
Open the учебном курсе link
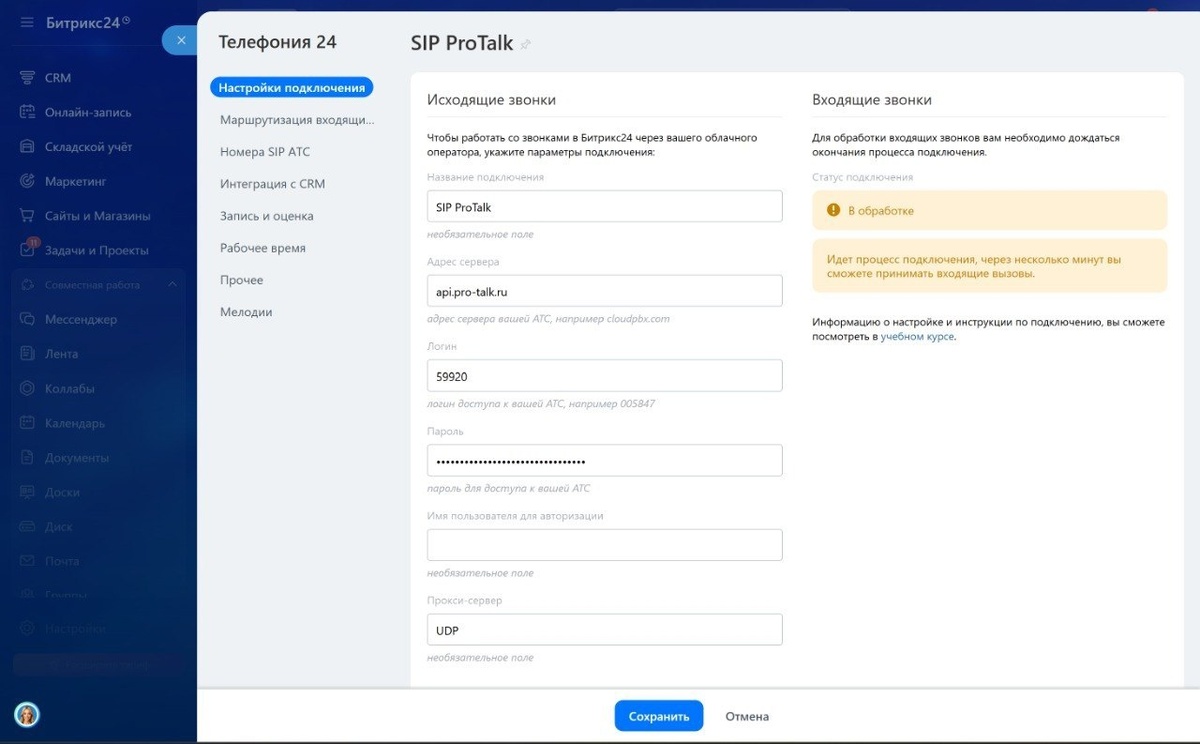click(917, 337)
